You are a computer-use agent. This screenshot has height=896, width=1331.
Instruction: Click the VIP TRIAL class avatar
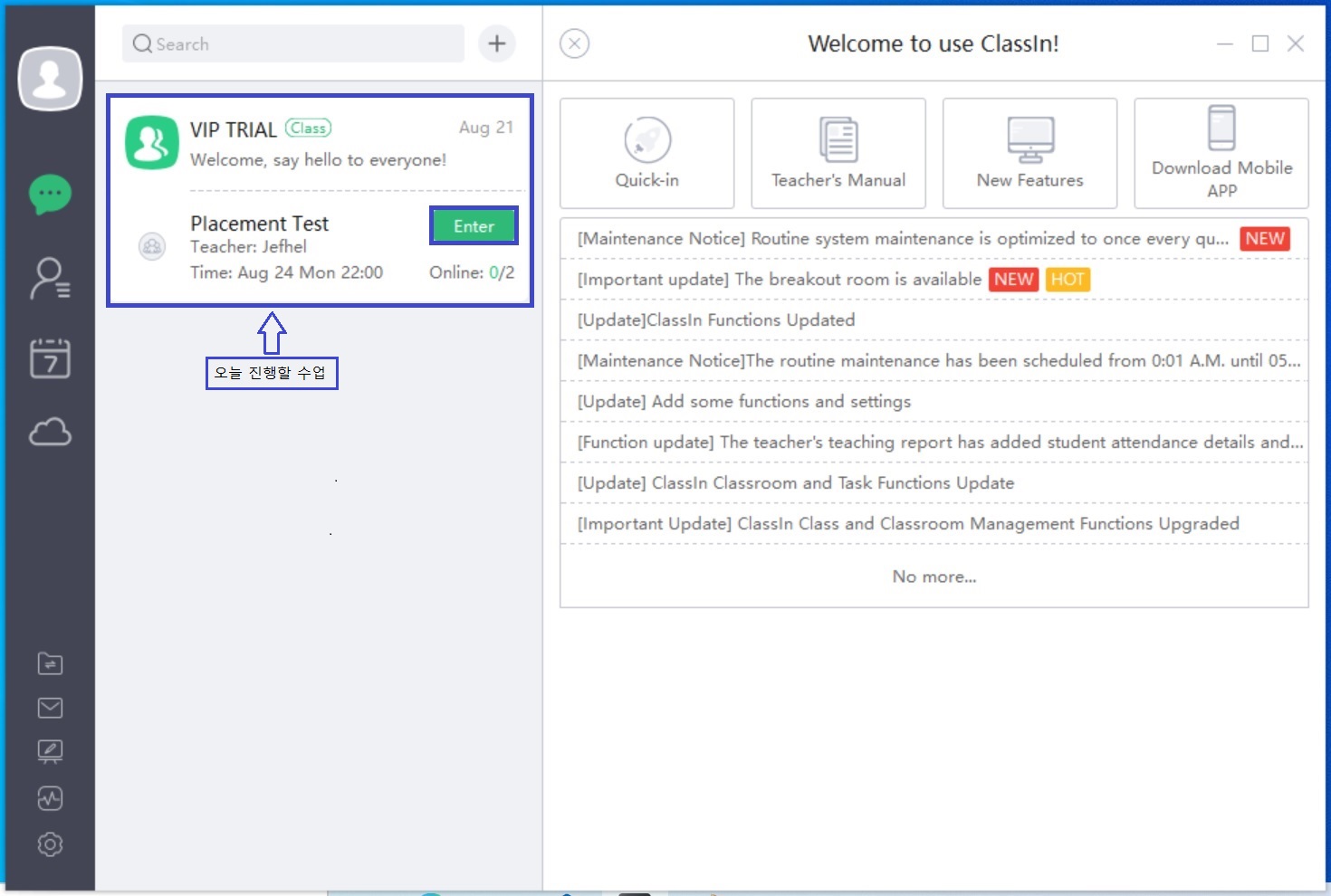point(151,142)
